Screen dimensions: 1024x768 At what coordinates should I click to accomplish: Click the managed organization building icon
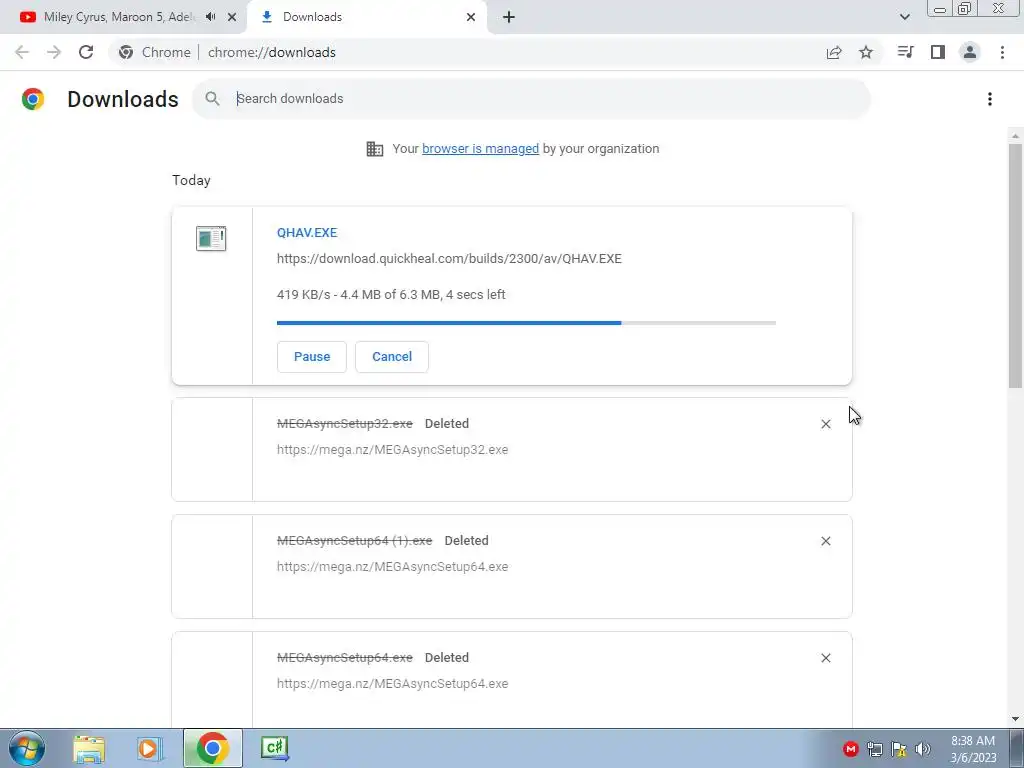375,149
